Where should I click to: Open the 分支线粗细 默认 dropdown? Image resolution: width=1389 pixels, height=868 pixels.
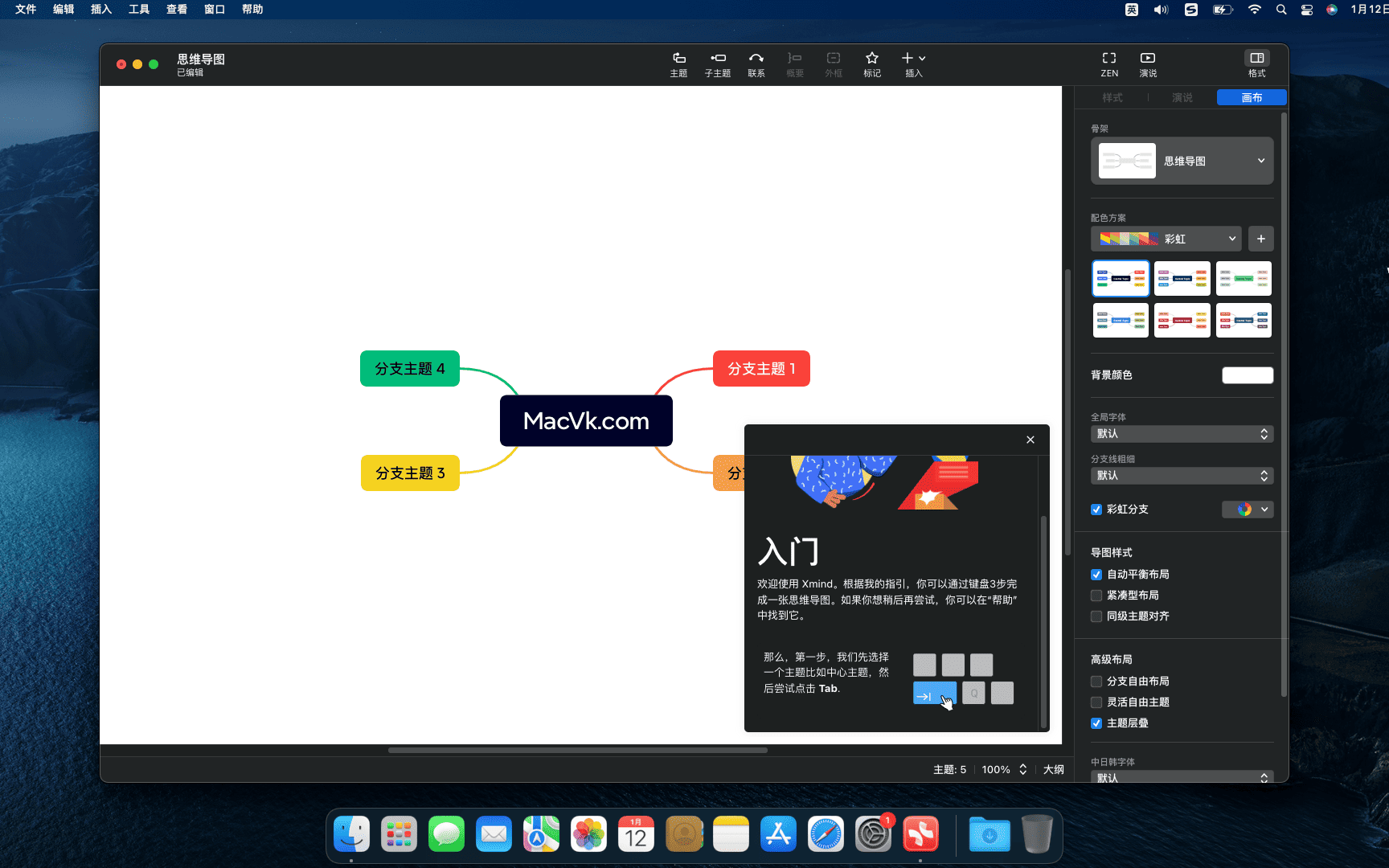coord(1182,476)
